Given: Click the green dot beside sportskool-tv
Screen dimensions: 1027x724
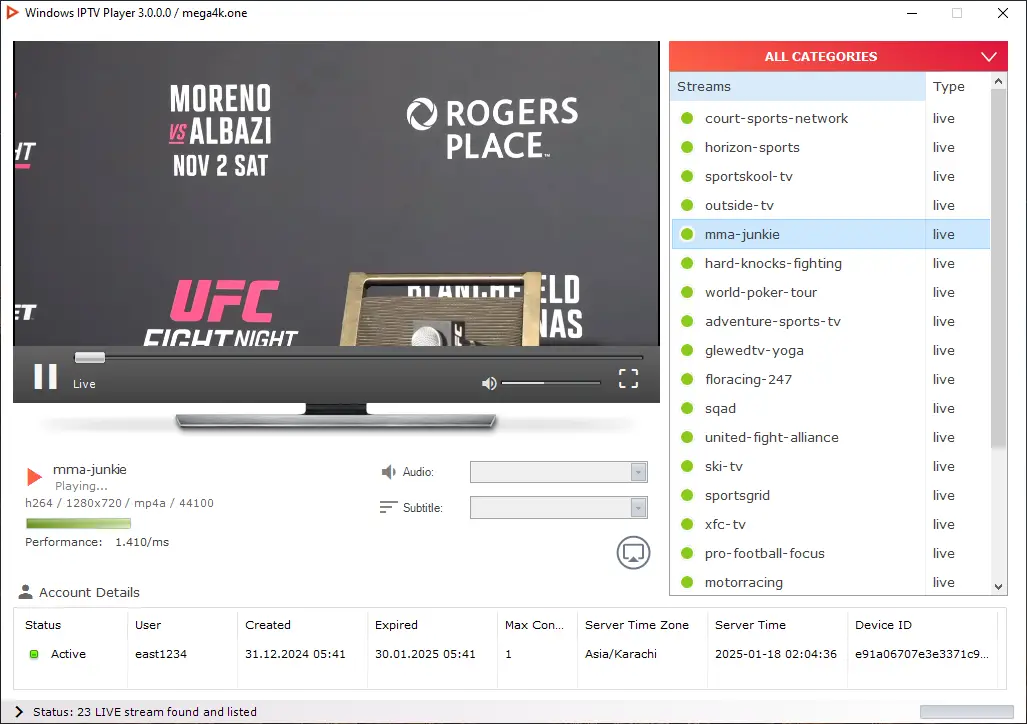Looking at the screenshot, I should coord(687,176).
